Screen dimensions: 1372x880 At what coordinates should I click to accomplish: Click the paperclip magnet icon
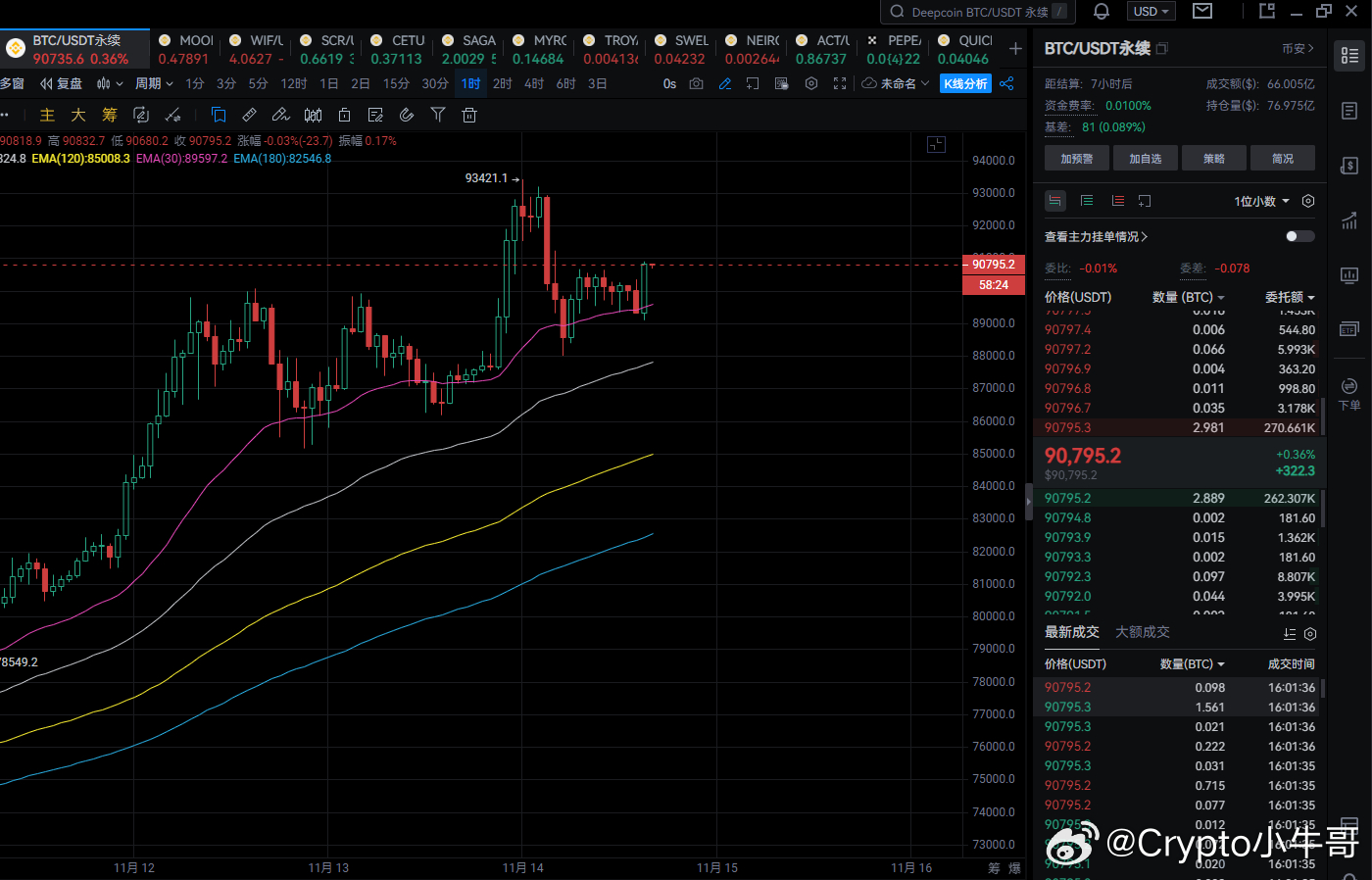(407, 115)
